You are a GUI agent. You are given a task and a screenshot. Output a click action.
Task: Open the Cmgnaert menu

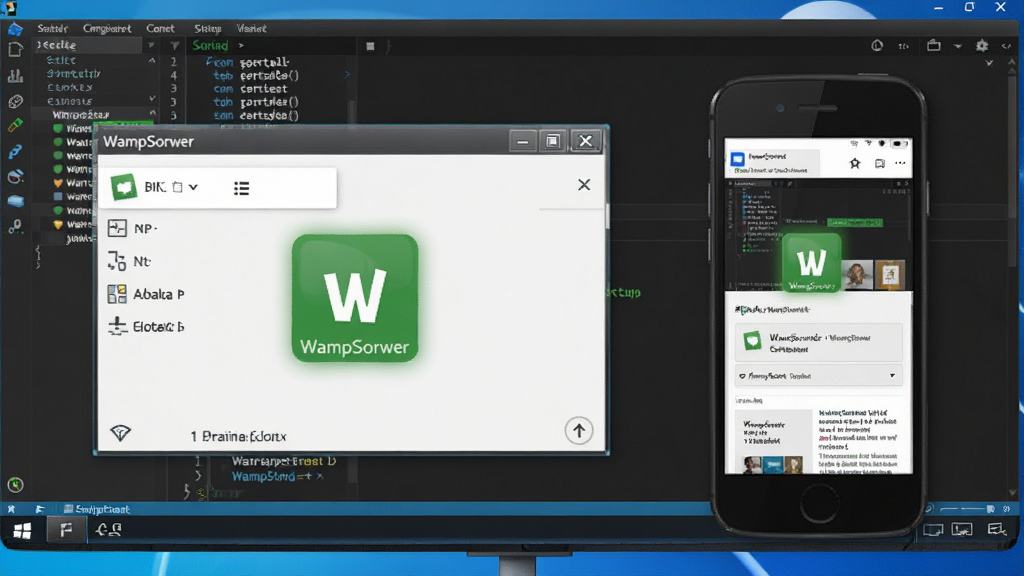point(106,28)
